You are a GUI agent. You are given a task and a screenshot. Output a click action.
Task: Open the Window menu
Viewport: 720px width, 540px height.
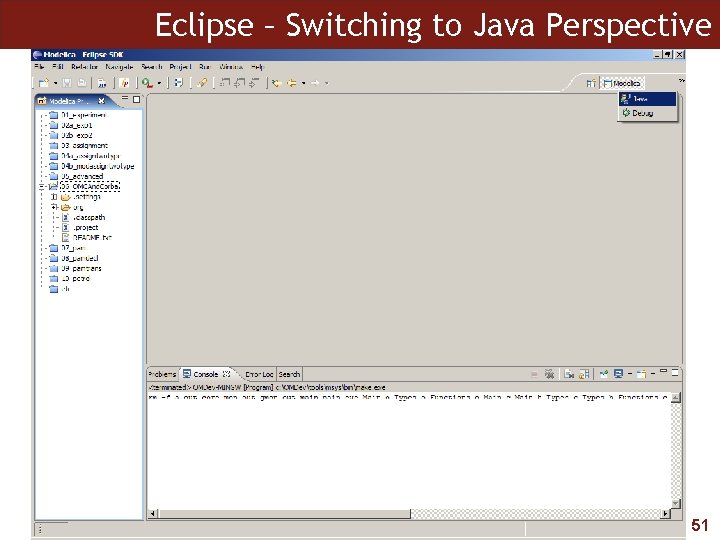pyautogui.click(x=231, y=67)
